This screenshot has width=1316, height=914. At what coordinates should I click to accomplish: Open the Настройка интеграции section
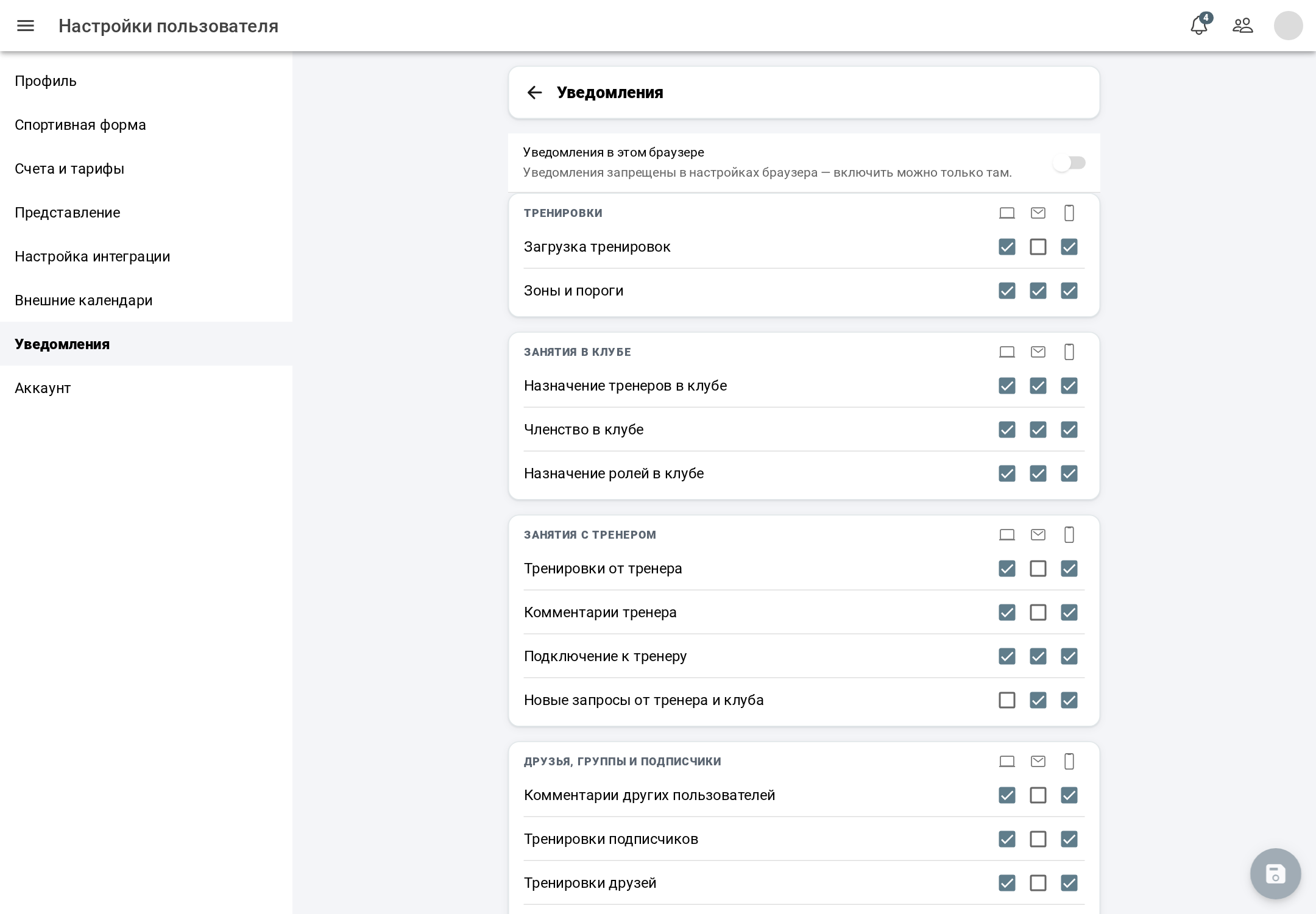click(146, 257)
